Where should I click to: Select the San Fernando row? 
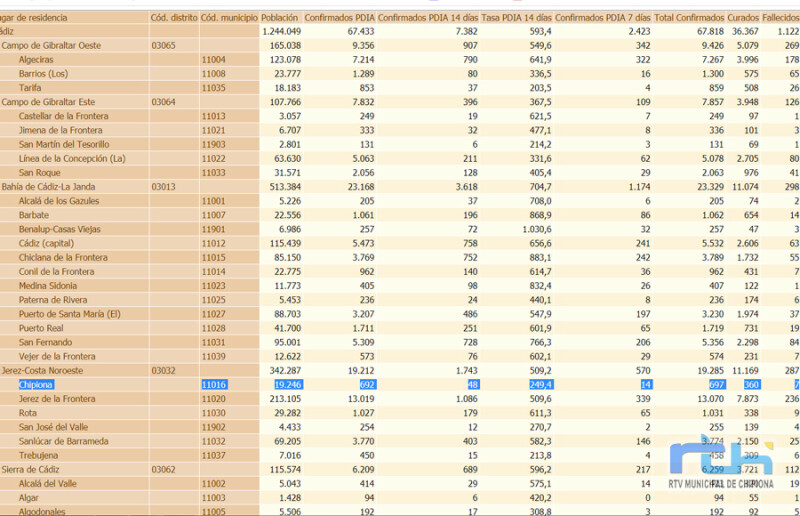400,342
